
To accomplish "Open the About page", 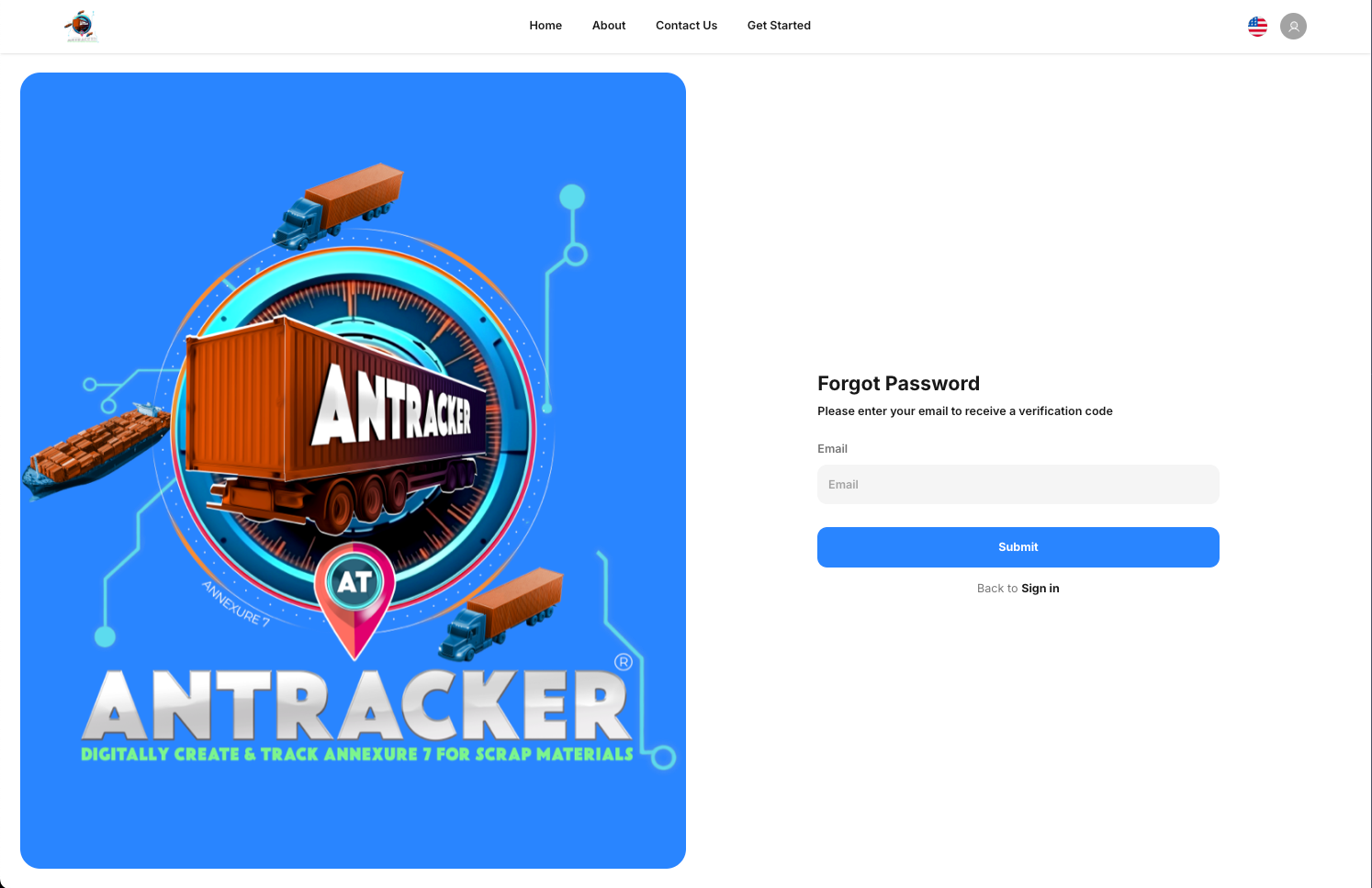I will click(x=609, y=26).
